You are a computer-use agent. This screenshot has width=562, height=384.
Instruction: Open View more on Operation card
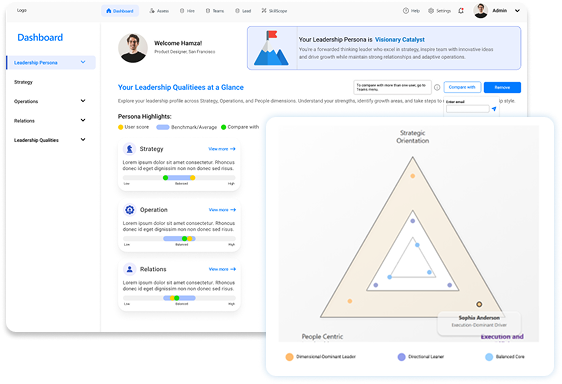pyautogui.click(x=222, y=210)
